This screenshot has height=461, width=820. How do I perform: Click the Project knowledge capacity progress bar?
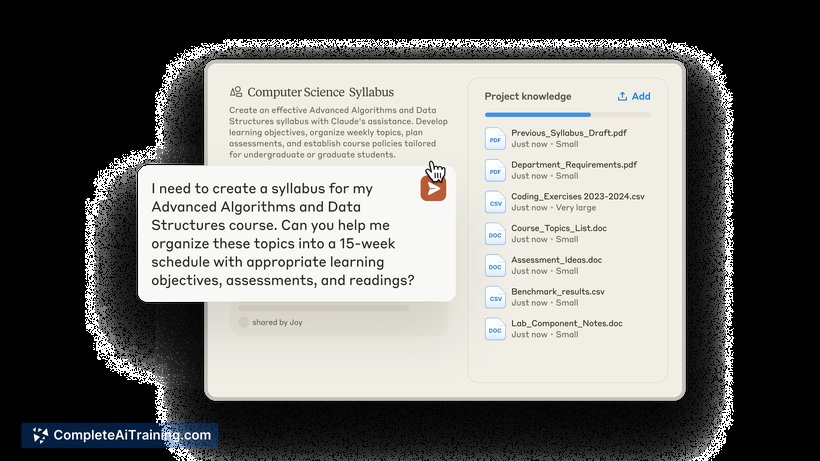pyautogui.click(x=567, y=114)
